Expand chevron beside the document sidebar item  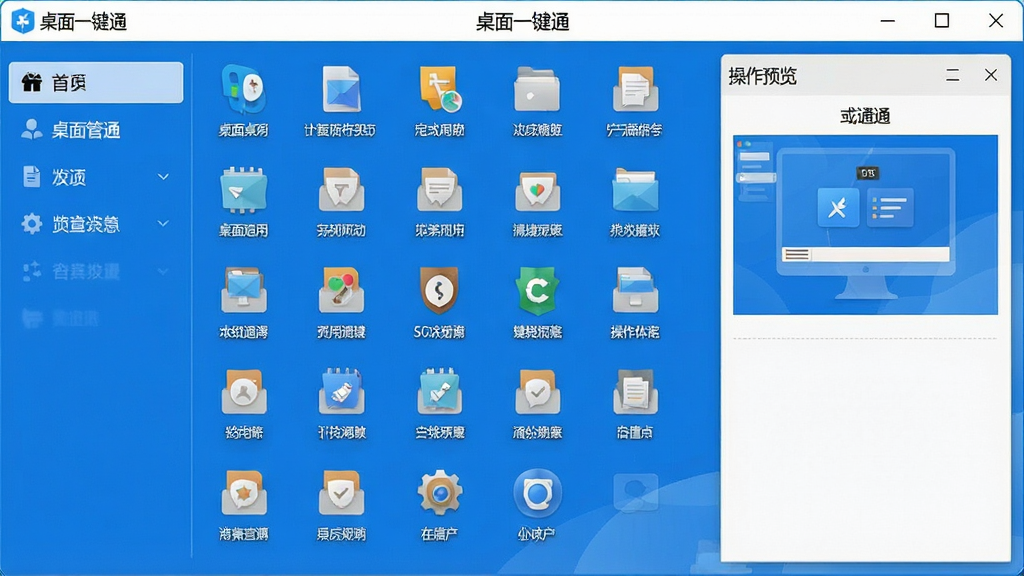pos(163,177)
